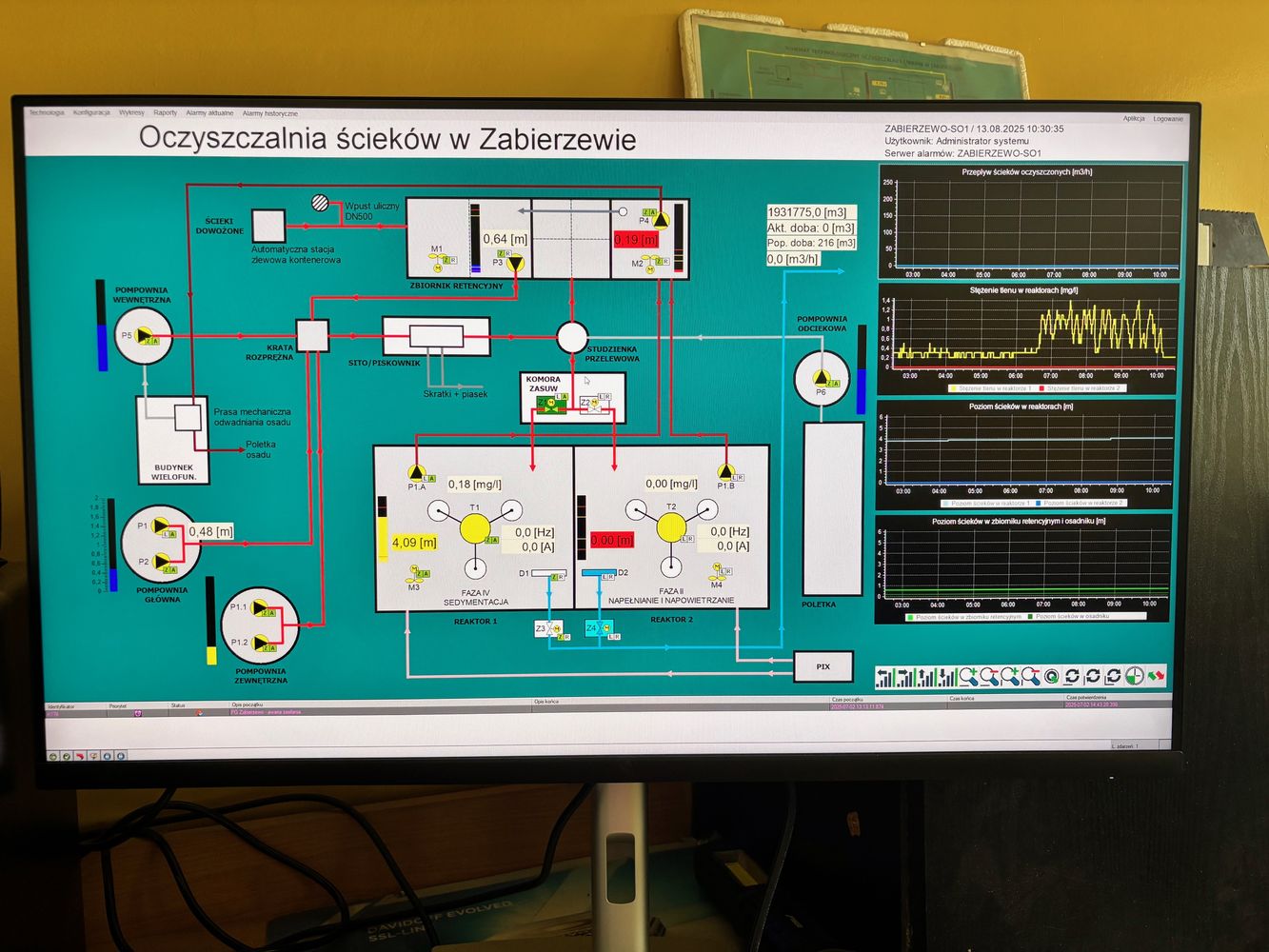Screen dimensions: 1269x952
Task: Open the Raporty menu
Action: tap(165, 113)
